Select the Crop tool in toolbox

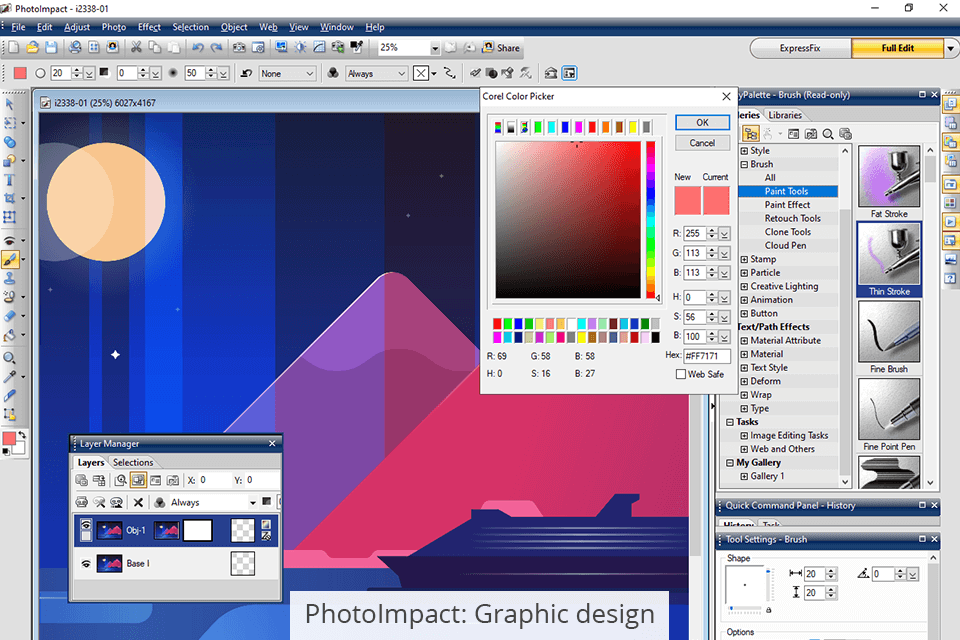pos(9,198)
